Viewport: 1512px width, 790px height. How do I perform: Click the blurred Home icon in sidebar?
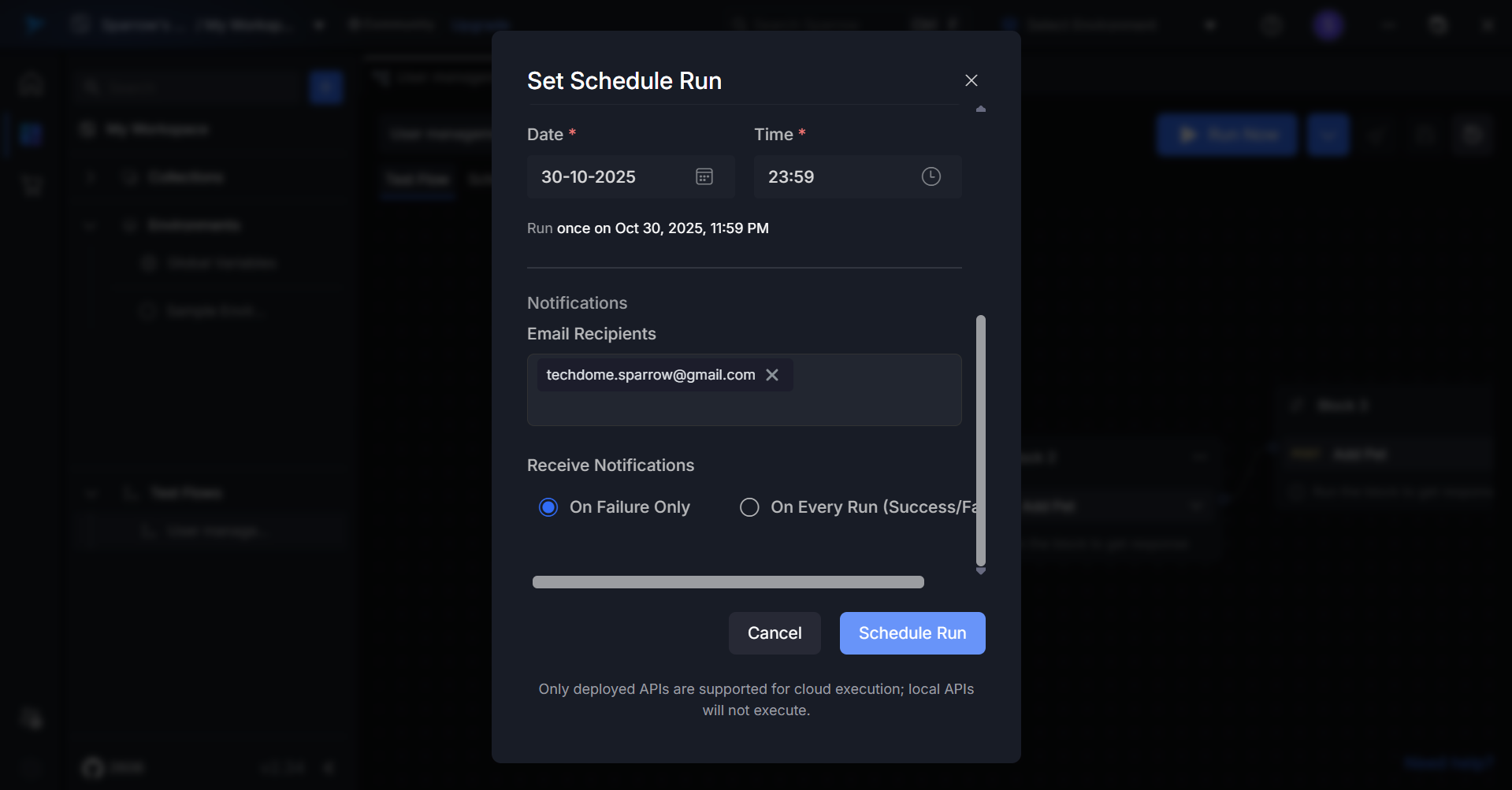(32, 83)
